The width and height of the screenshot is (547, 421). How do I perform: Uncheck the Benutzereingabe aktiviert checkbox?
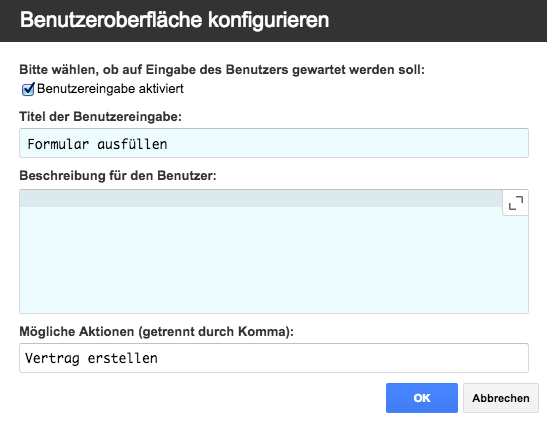point(28,89)
